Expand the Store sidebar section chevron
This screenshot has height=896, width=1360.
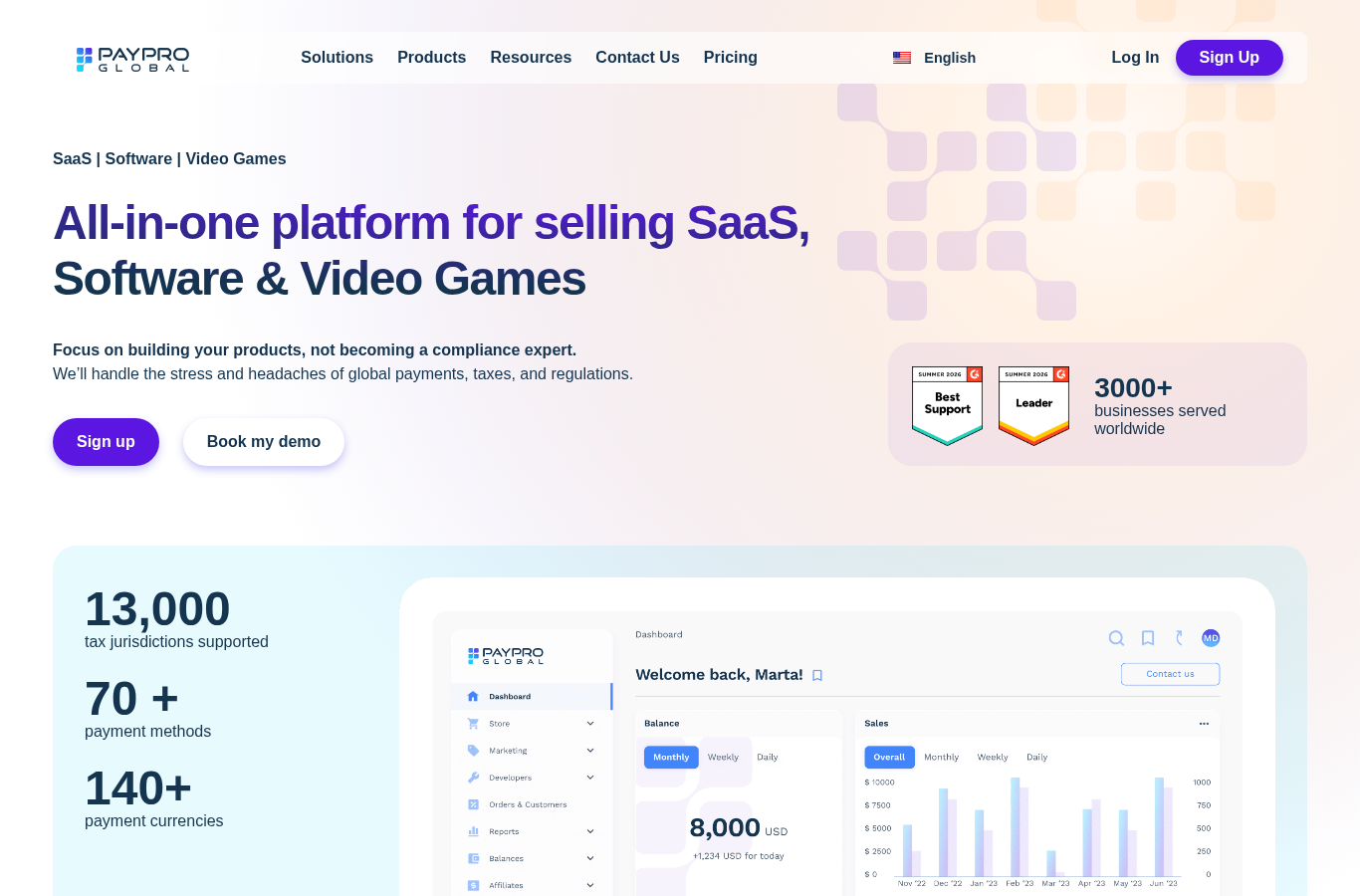point(590,724)
